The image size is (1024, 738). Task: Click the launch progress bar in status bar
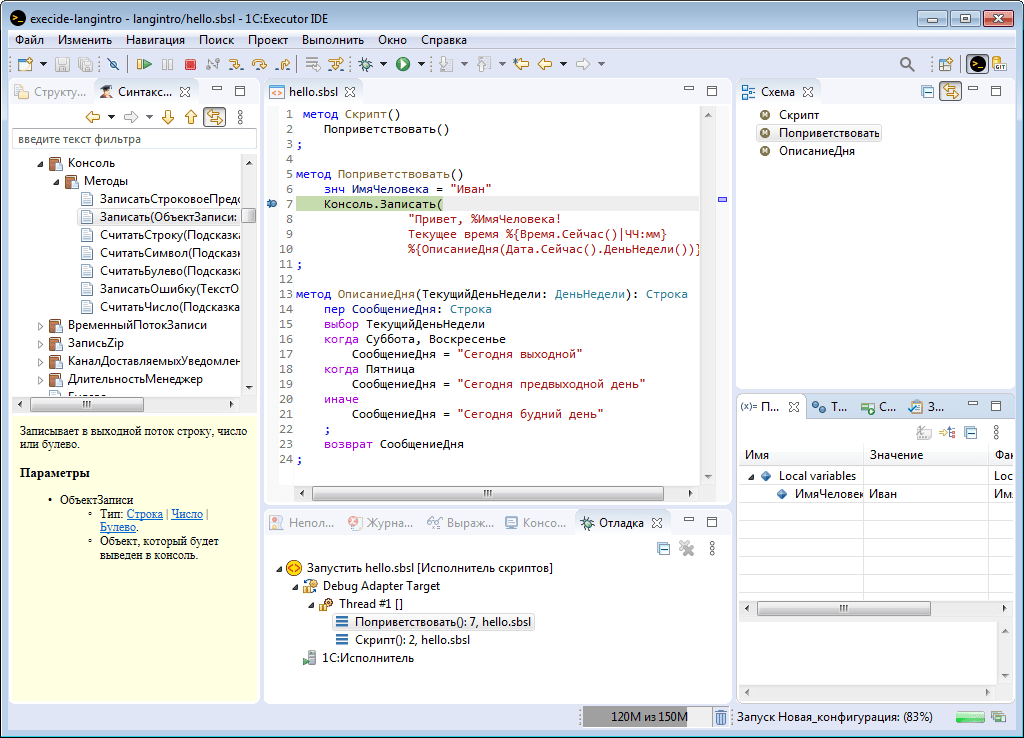(x=970, y=717)
